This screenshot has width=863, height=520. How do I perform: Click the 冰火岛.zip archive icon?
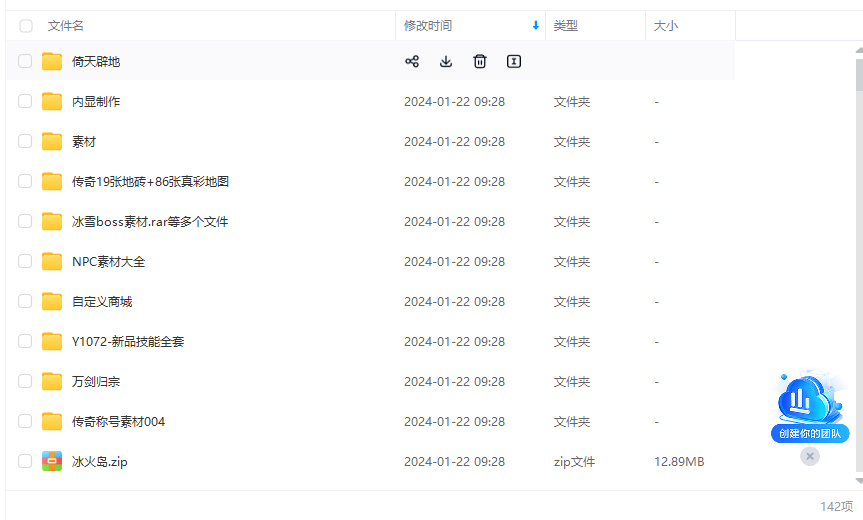[52, 462]
